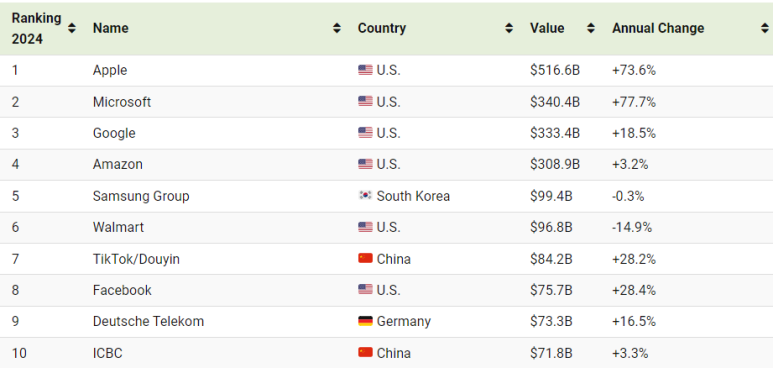This screenshot has width=773, height=368.
Task: Click the Name column header
Action: pyautogui.click(x=110, y=28)
